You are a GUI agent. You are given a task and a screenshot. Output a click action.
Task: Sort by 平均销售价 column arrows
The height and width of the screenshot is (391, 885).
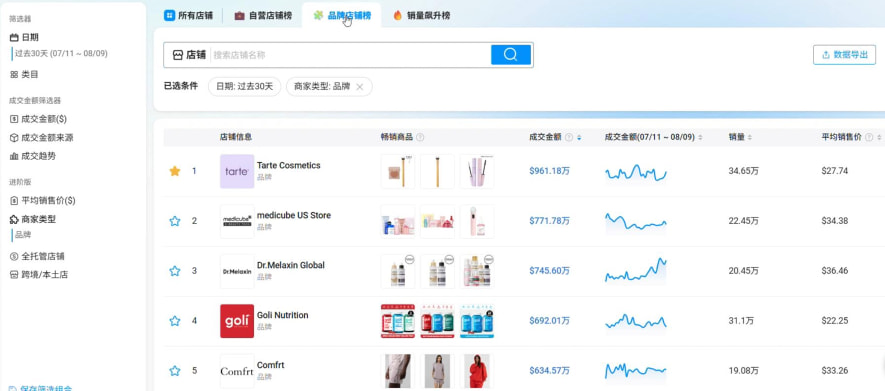point(880,137)
